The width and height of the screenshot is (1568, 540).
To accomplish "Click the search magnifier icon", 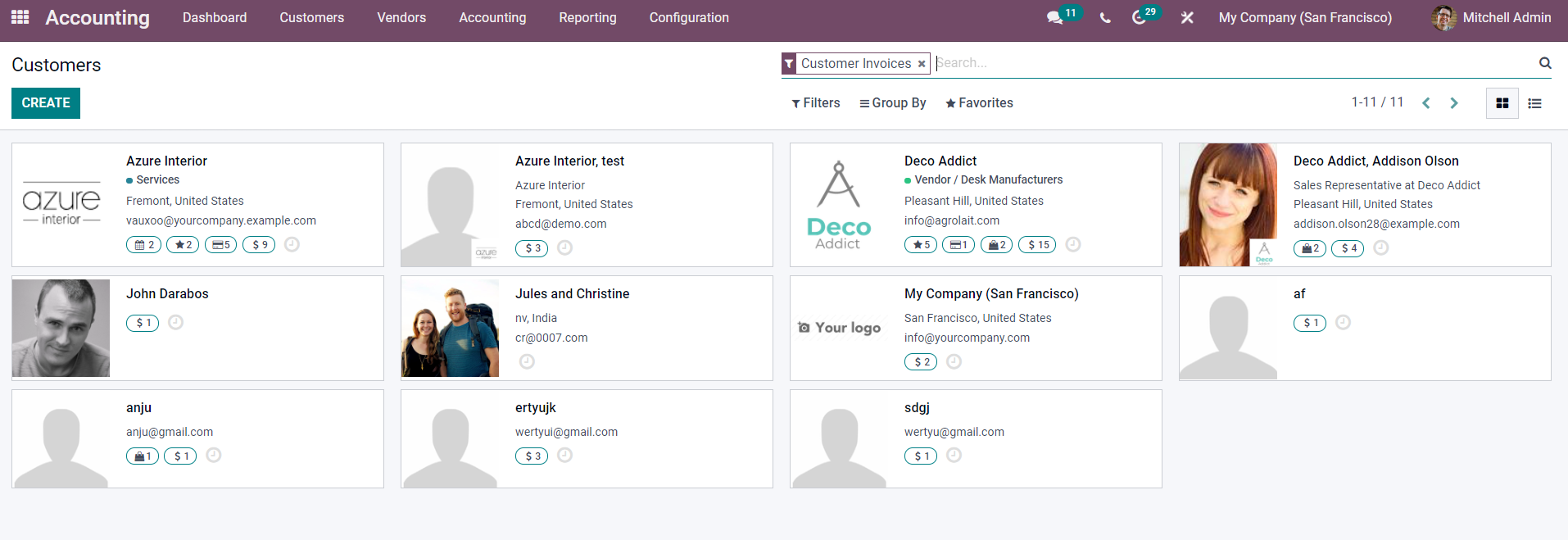I will pos(1544,63).
